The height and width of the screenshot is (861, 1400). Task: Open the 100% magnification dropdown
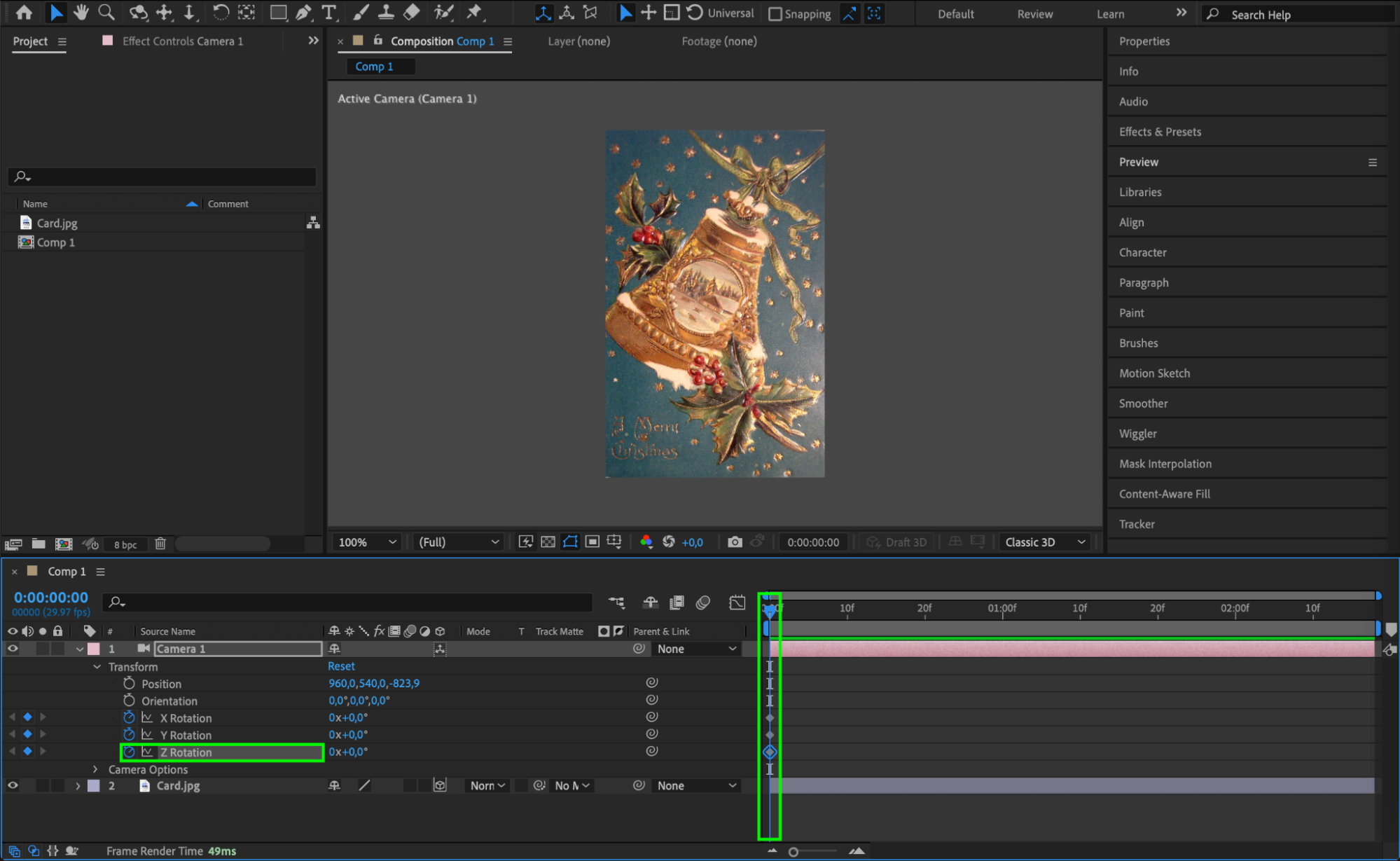coord(367,542)
